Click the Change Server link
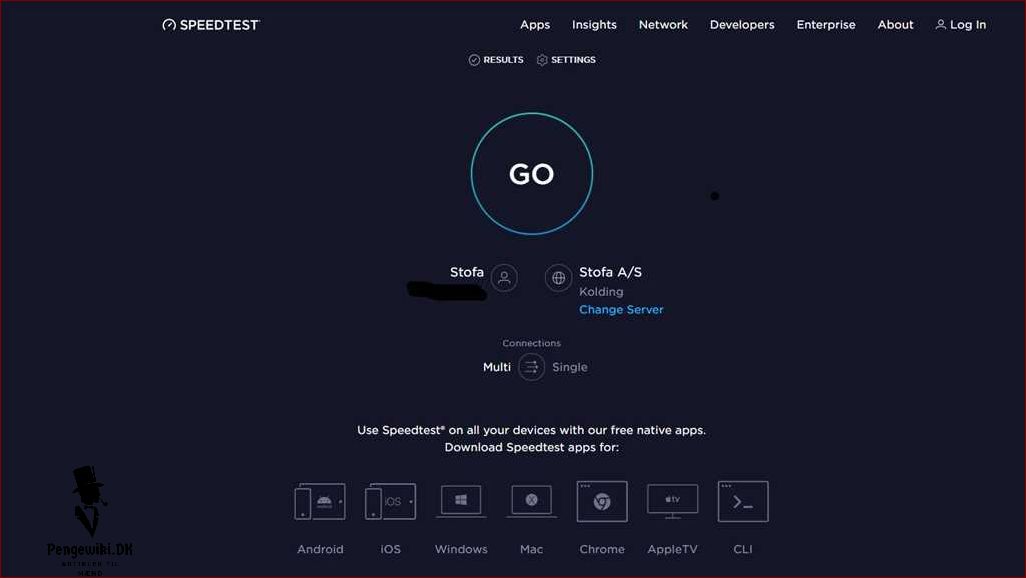 (x=621, y=309)
